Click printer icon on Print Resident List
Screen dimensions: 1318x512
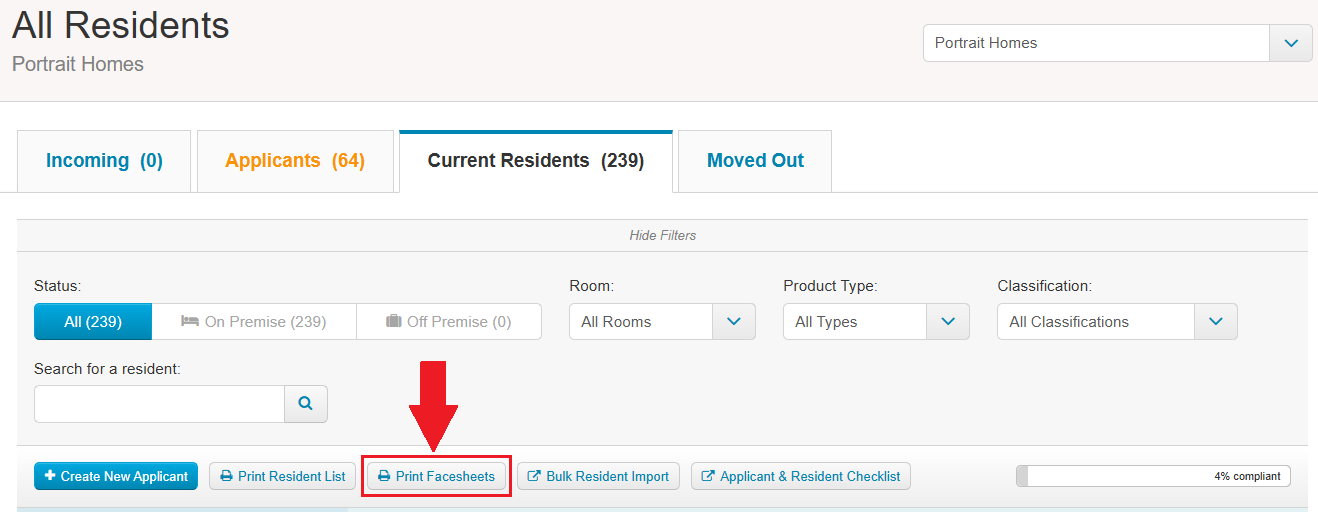(x=227, y=477)
